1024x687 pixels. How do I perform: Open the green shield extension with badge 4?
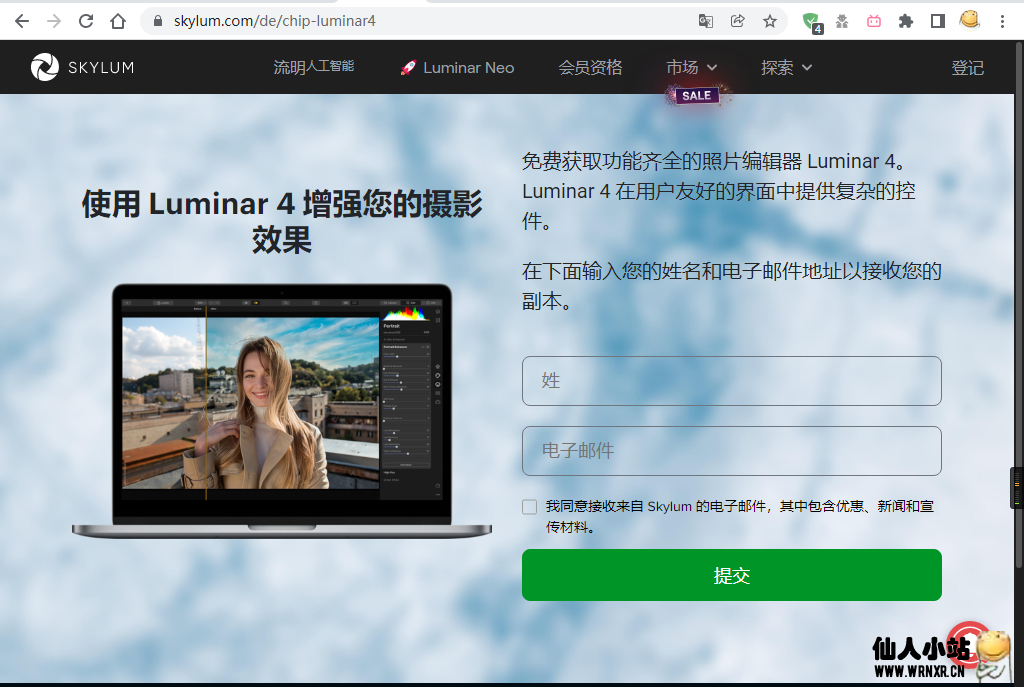click(812, 22)
